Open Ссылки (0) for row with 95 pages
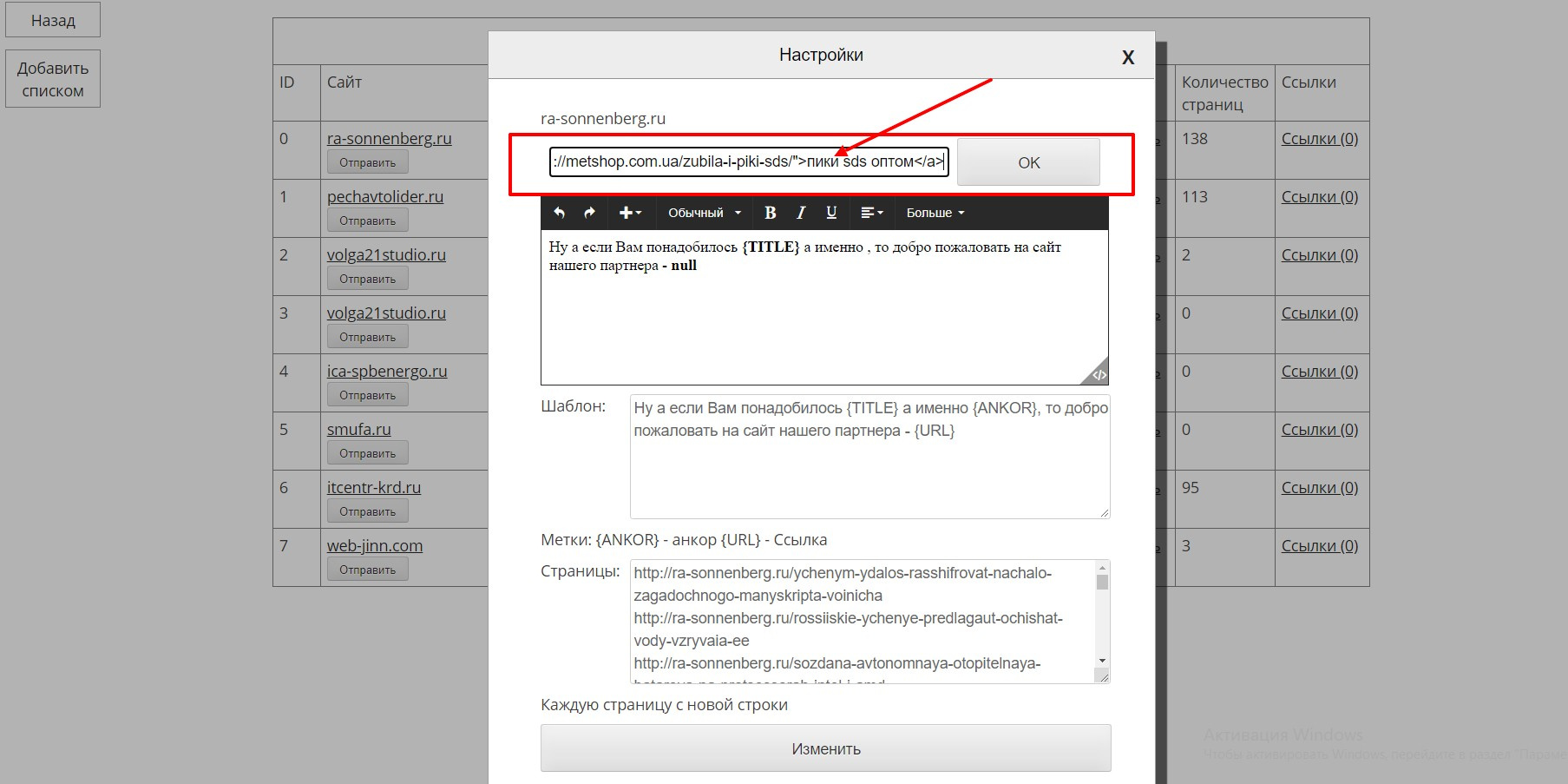The image size is (1568, 784). pyautogui.click(x=1320, y=487)
